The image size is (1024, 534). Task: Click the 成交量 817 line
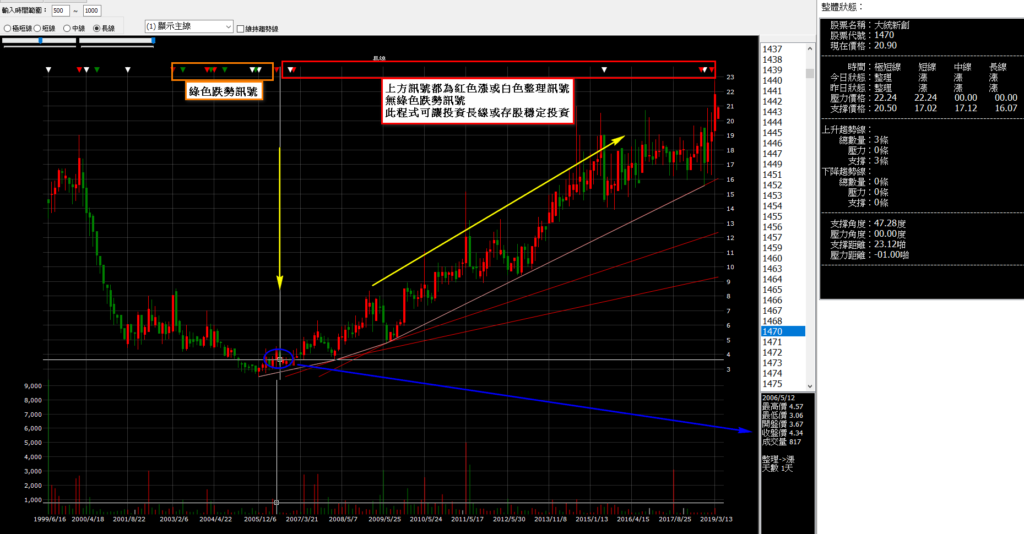coord(781,442)
